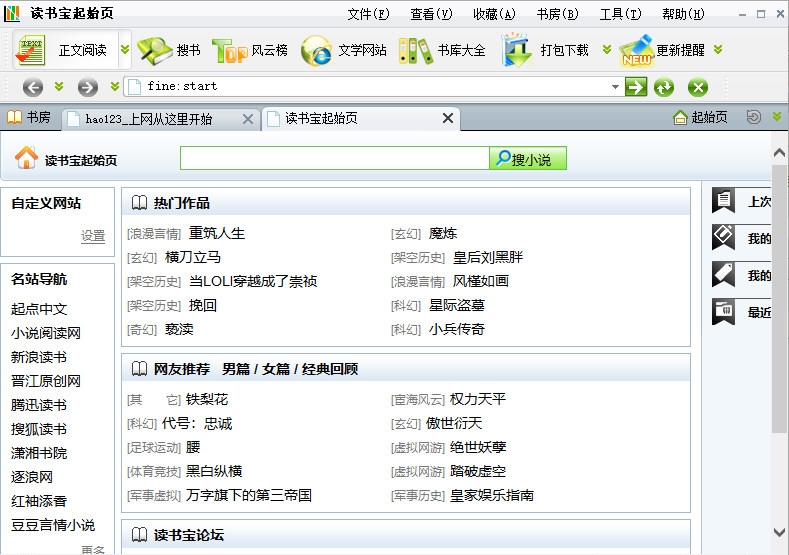The height and width of the screenshot is (555, 789).
Task: Click the 上次 bookmark icon in right panel
Action: (x=724, y=201)
